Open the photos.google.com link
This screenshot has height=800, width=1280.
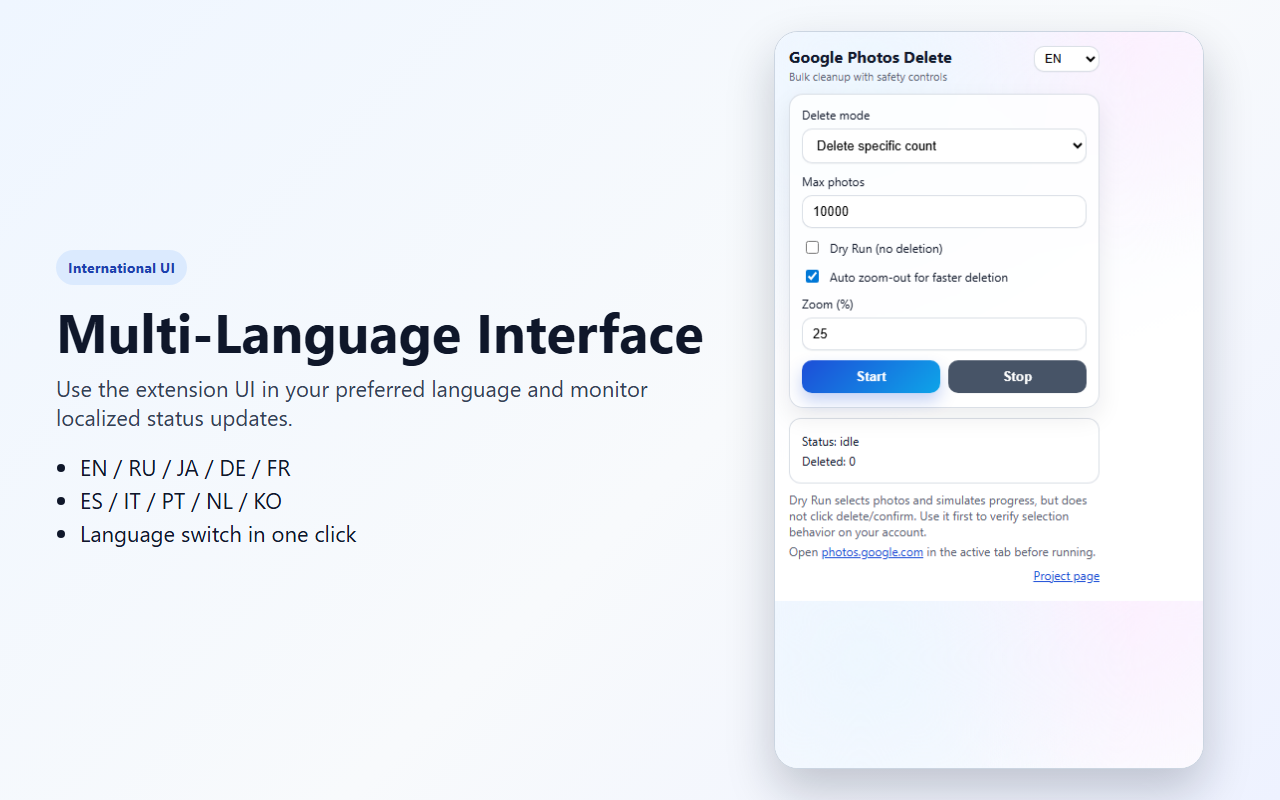(x=872, y=552)
